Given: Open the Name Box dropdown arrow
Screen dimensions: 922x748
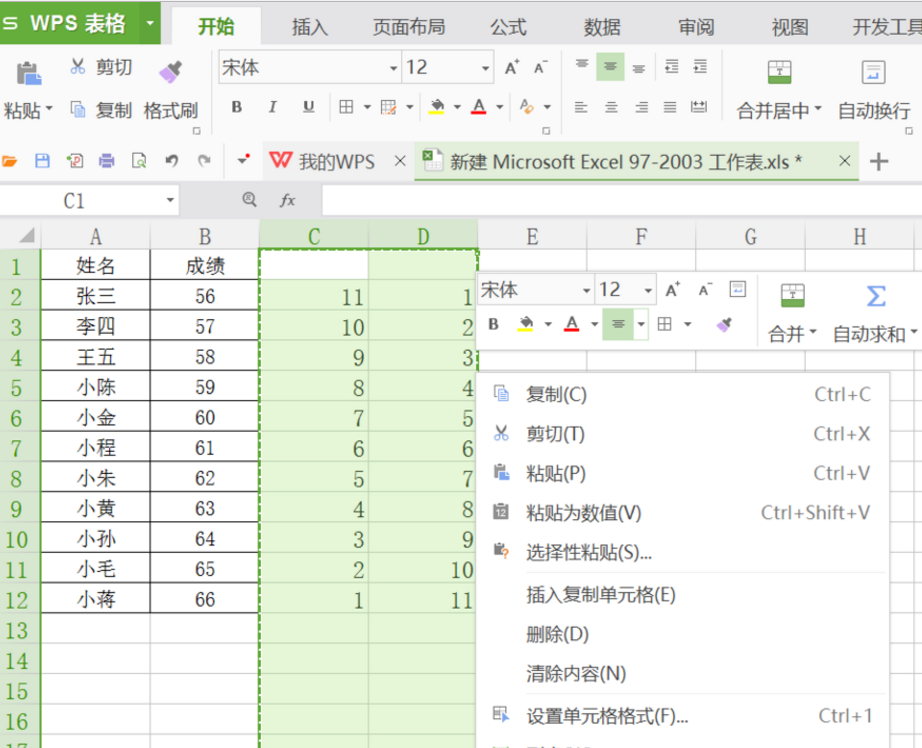Looking at the screenshot, I should (170, 201).
